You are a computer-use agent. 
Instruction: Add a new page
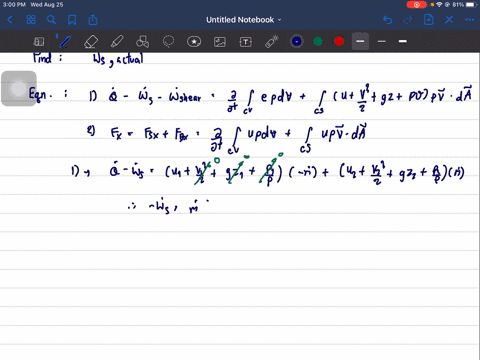tap(429, 20)
